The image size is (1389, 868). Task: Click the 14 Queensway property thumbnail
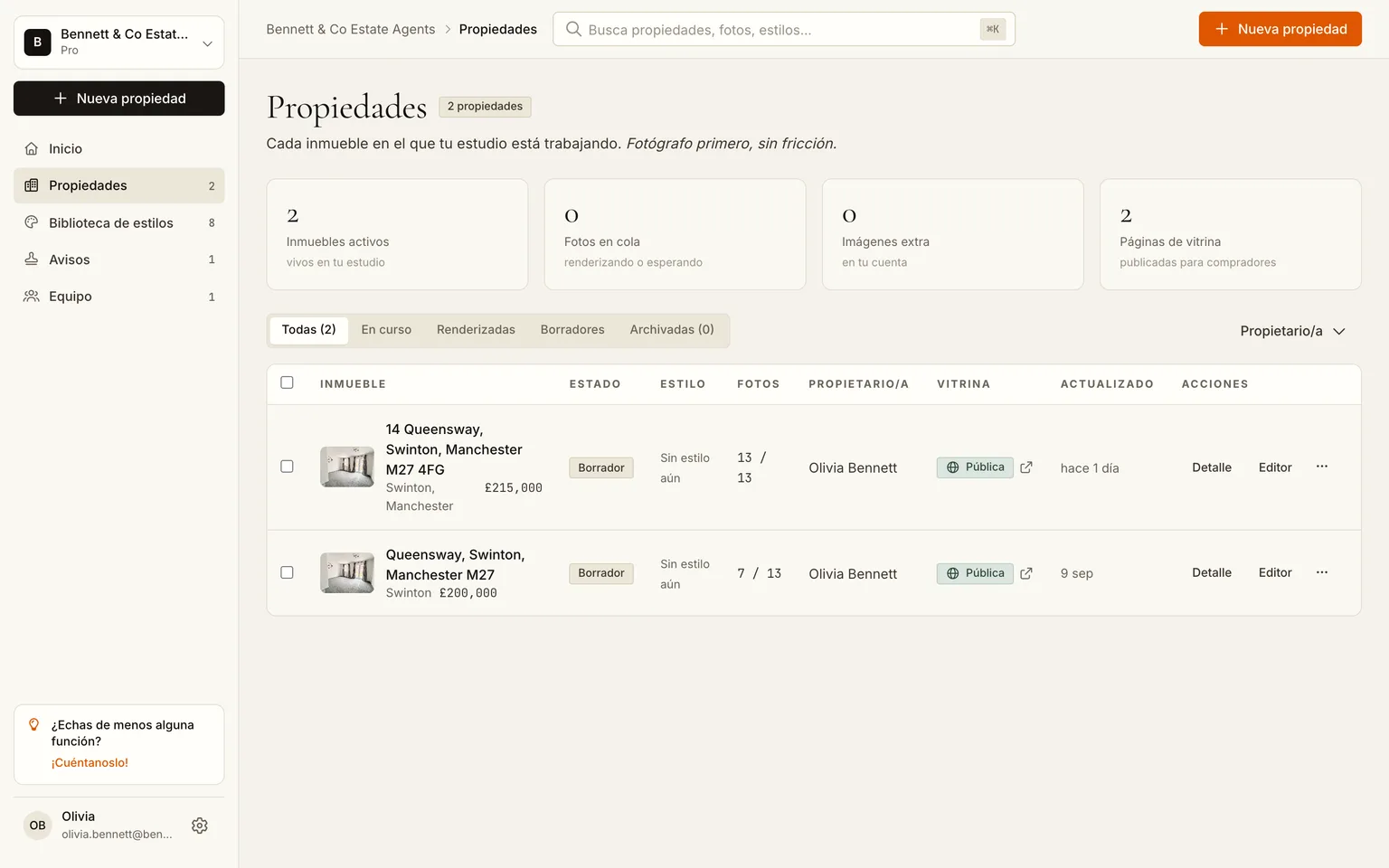(347, 467)
